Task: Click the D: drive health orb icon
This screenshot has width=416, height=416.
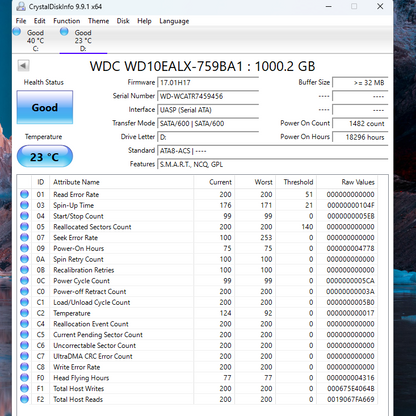Action: coord(64,32)
